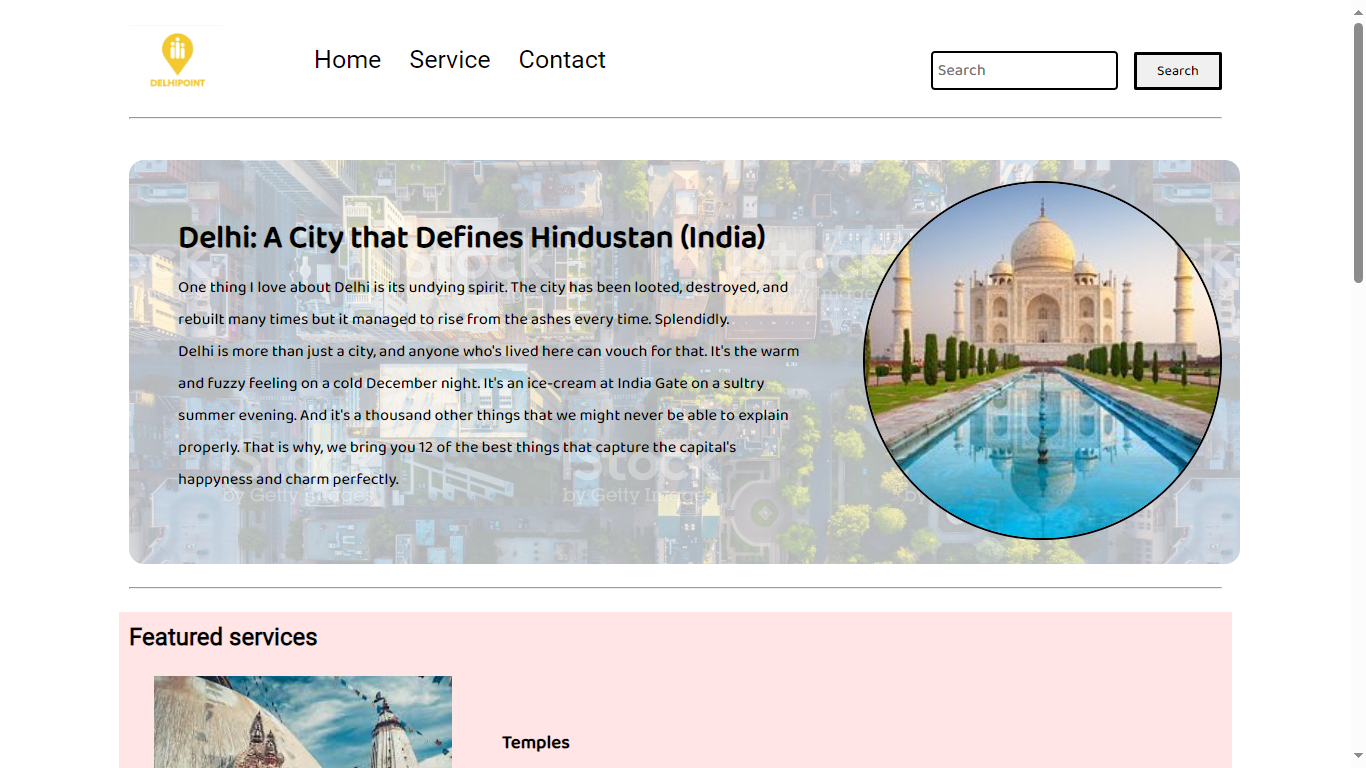Open the Contact link

point(562,60)
